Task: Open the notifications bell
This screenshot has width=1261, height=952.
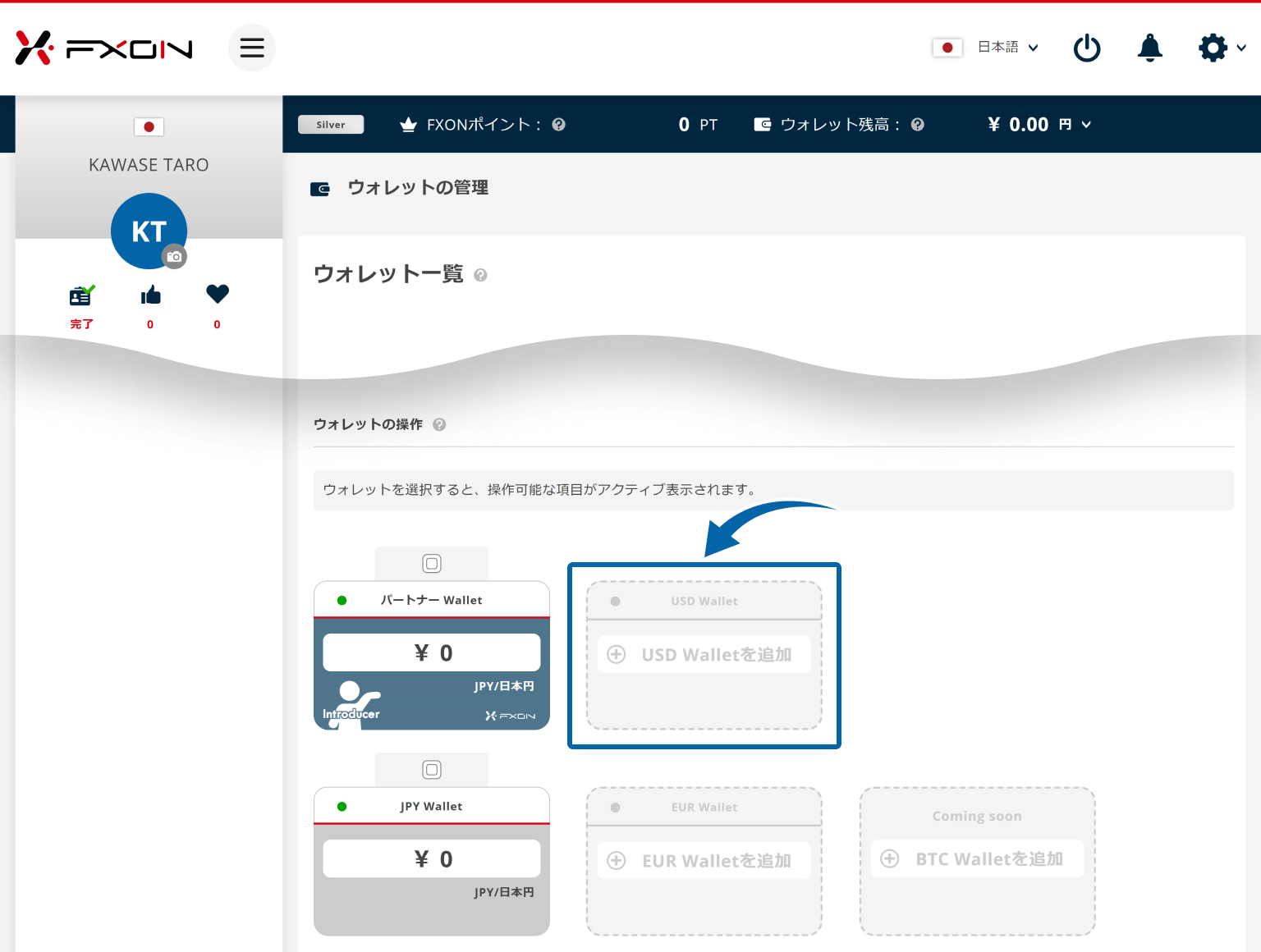Action: (x=1150, y=48)
